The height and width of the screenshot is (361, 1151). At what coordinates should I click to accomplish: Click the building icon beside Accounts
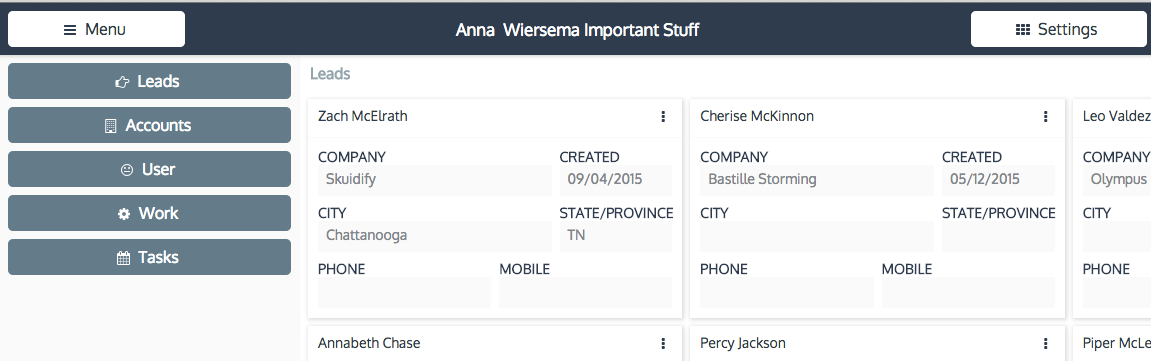point(111,125)
